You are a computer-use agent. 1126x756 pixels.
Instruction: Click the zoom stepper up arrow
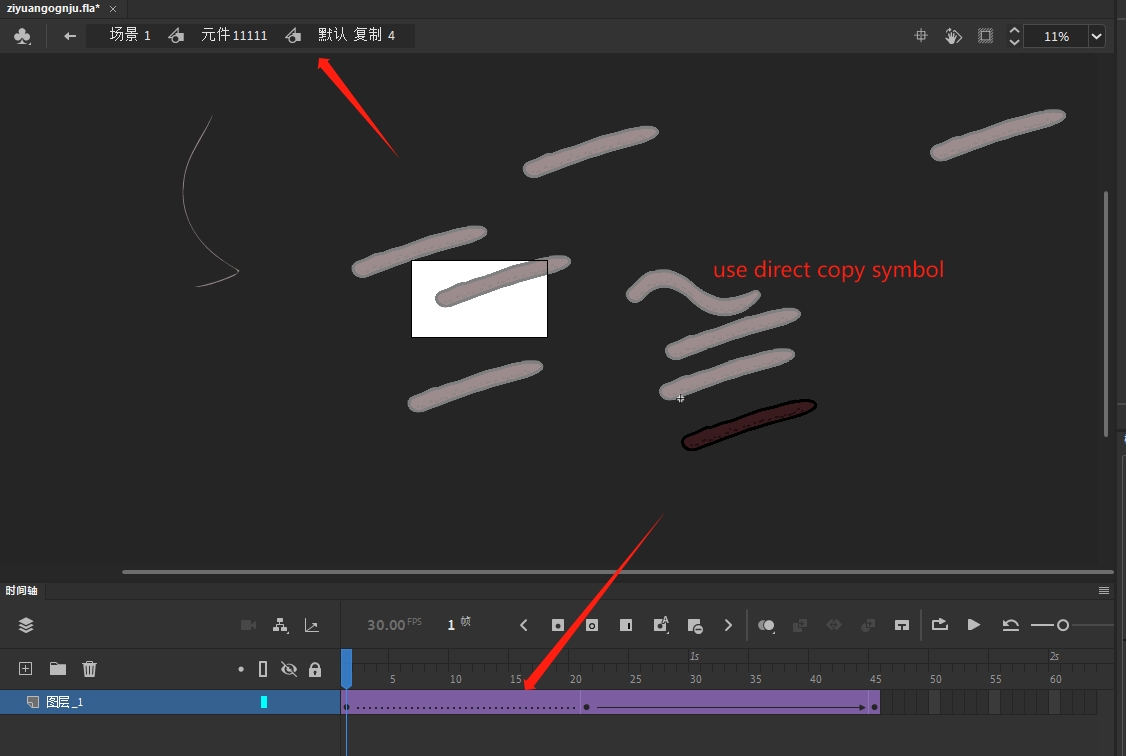1013,30
